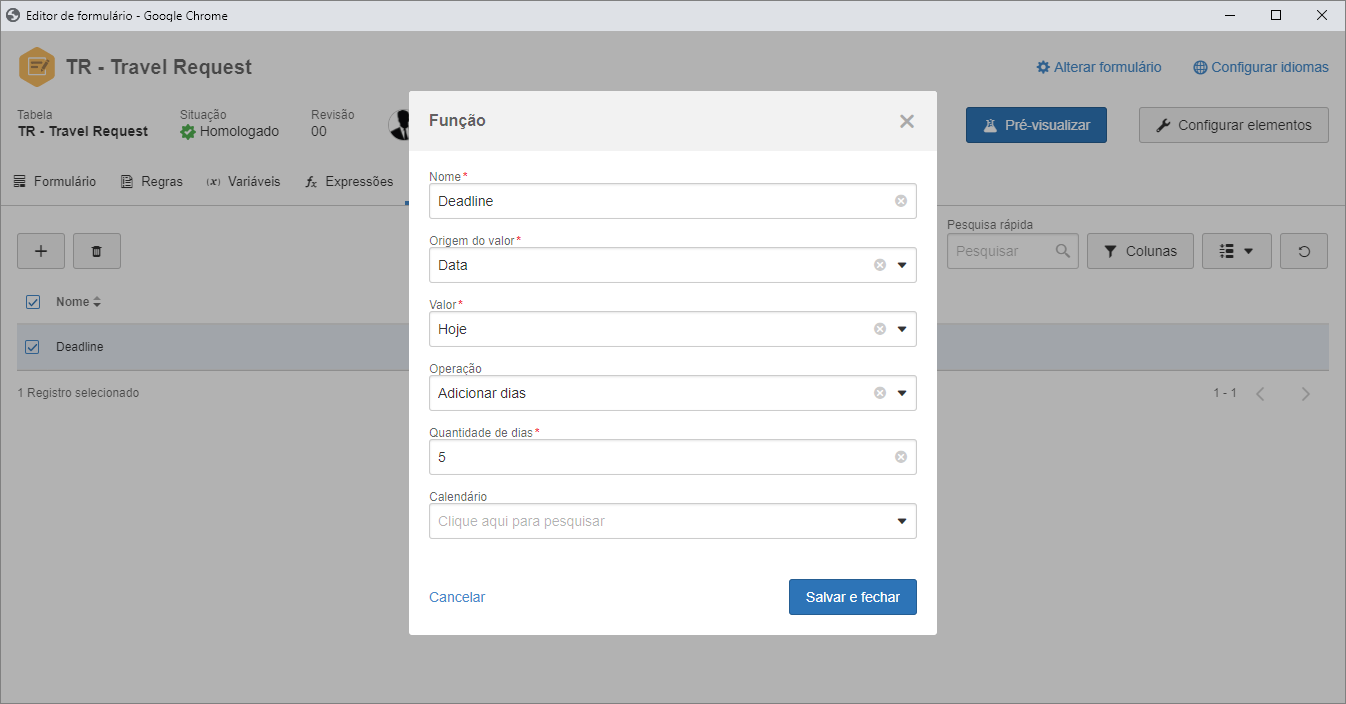Switch to the Variáveis tab

point(243,182)
